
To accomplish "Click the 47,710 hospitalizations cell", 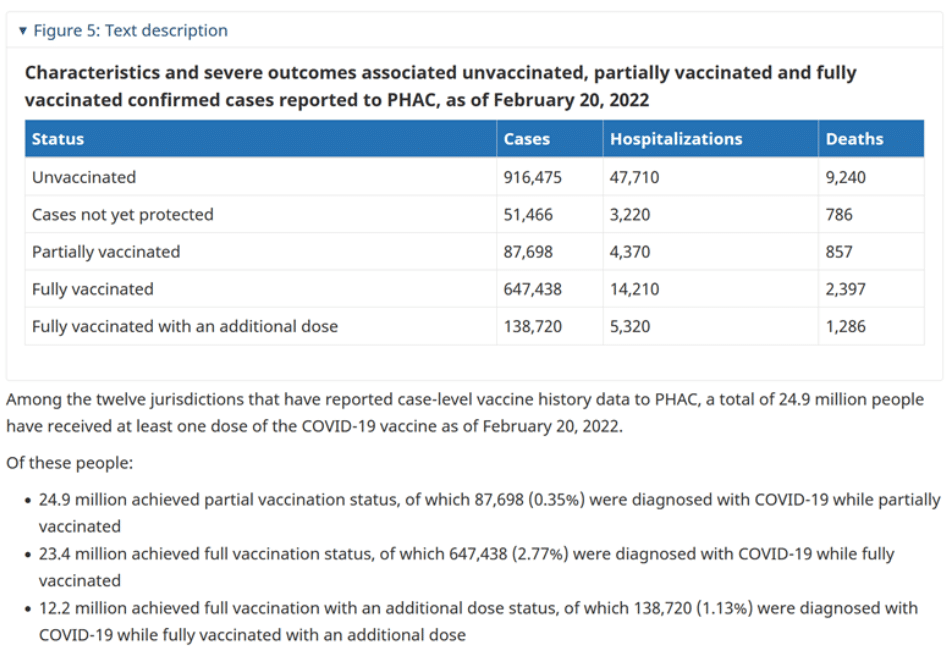I will [634, 177].
